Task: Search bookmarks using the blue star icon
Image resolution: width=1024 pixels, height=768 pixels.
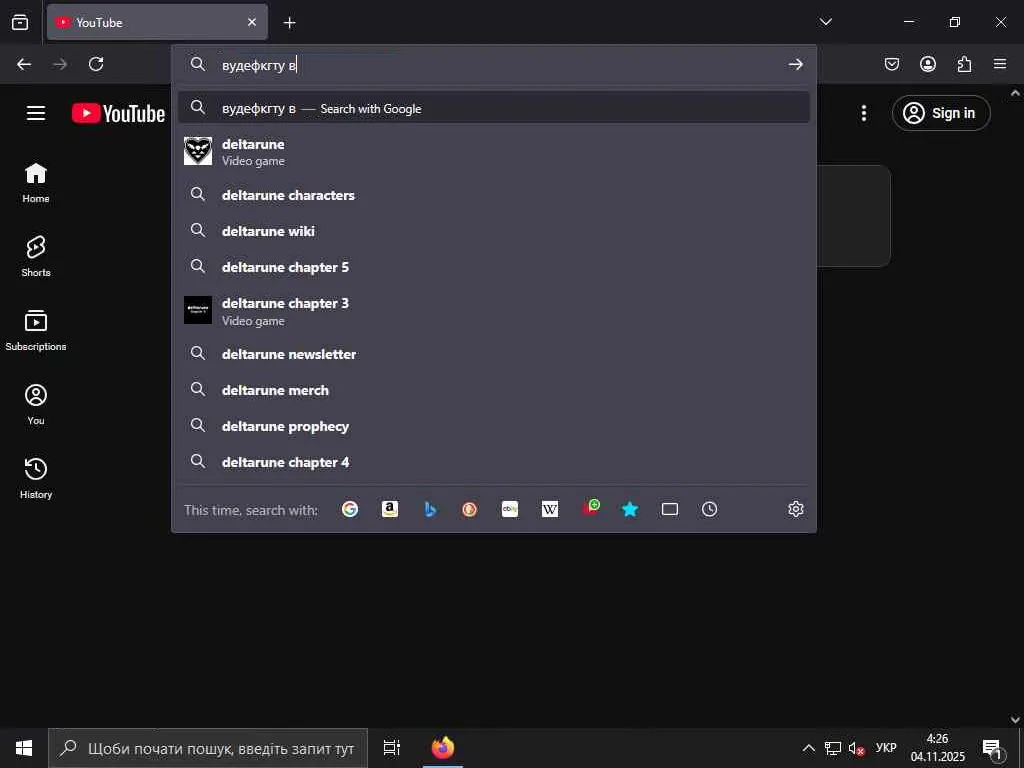Action: [630, 509]
